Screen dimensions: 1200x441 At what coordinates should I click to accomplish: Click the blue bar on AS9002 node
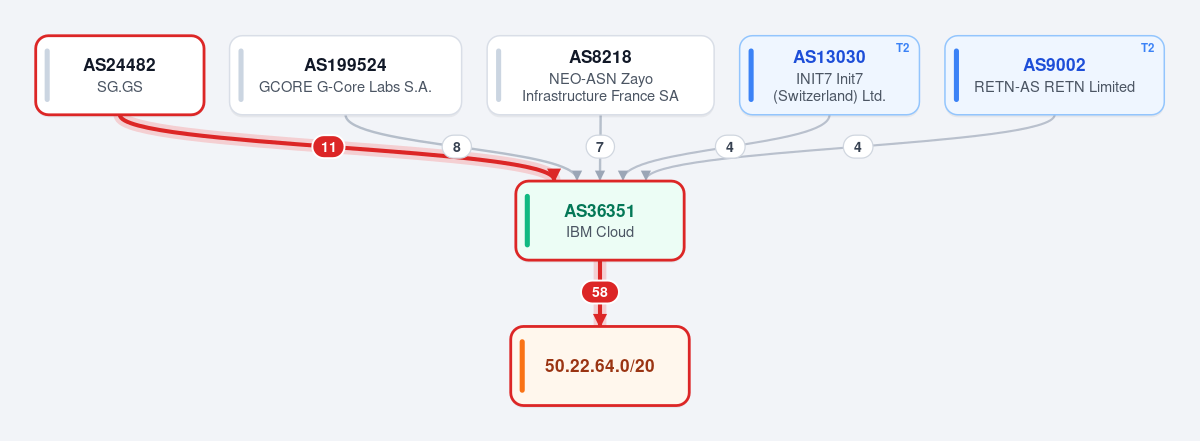click(957, 75)
